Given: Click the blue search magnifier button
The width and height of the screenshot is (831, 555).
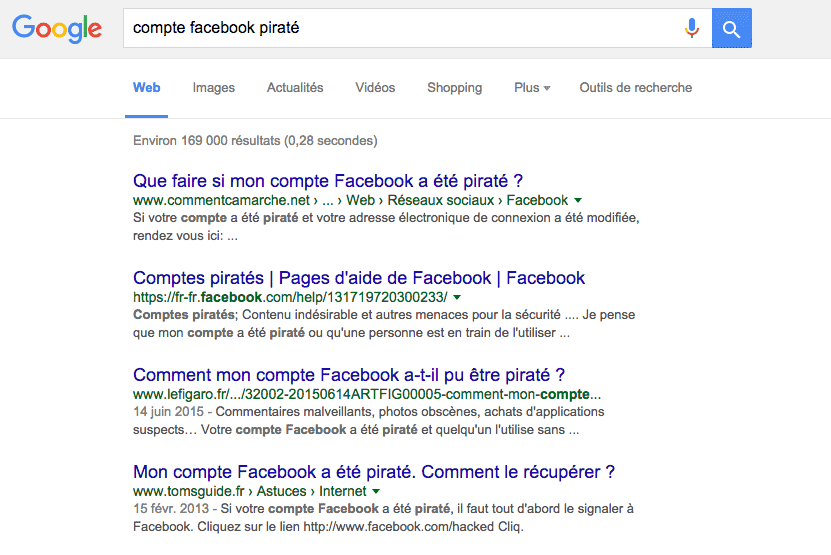Looking at the screenshot, I should (x=731, y=28).
